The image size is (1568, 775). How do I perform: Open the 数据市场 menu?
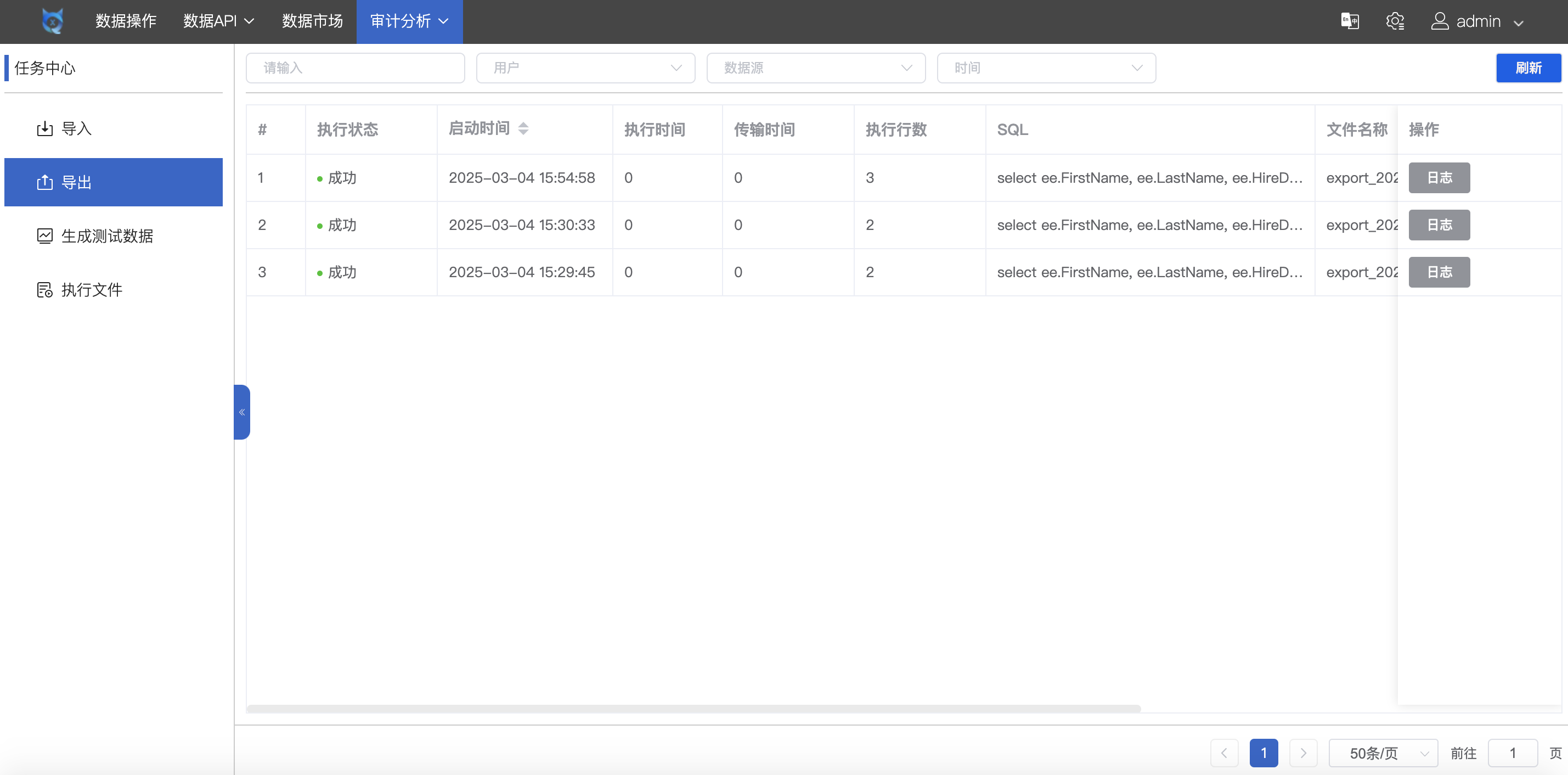pos(312,21)
